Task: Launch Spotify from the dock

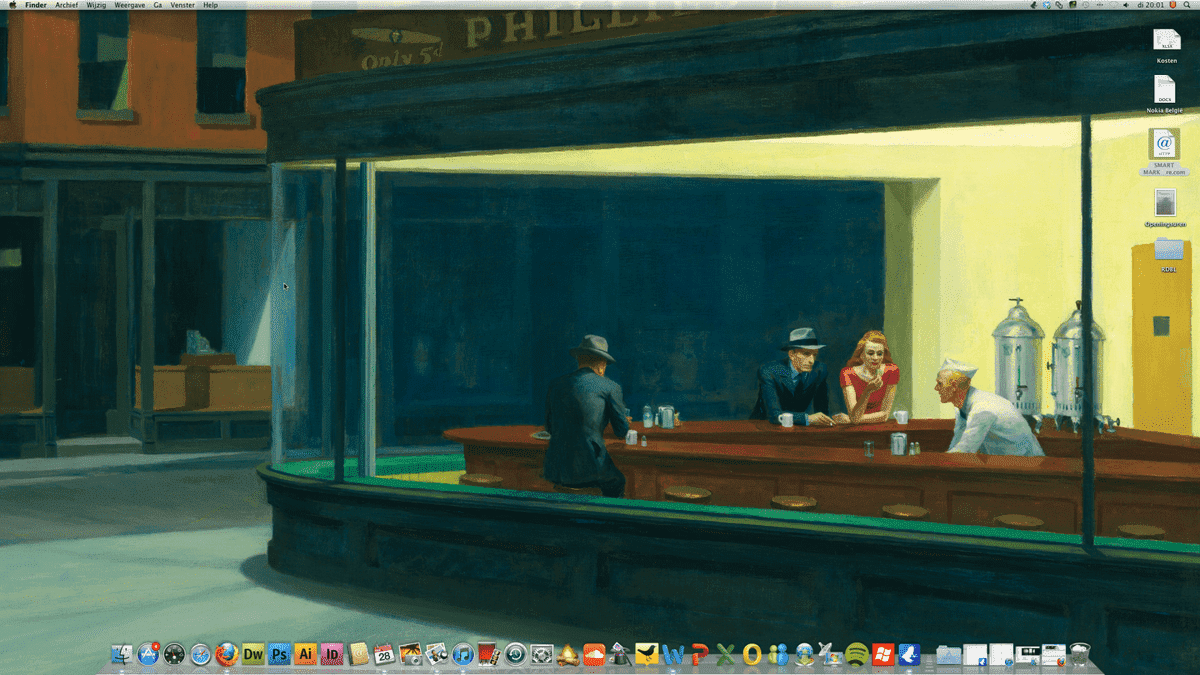Action: (x=856, y=655)
